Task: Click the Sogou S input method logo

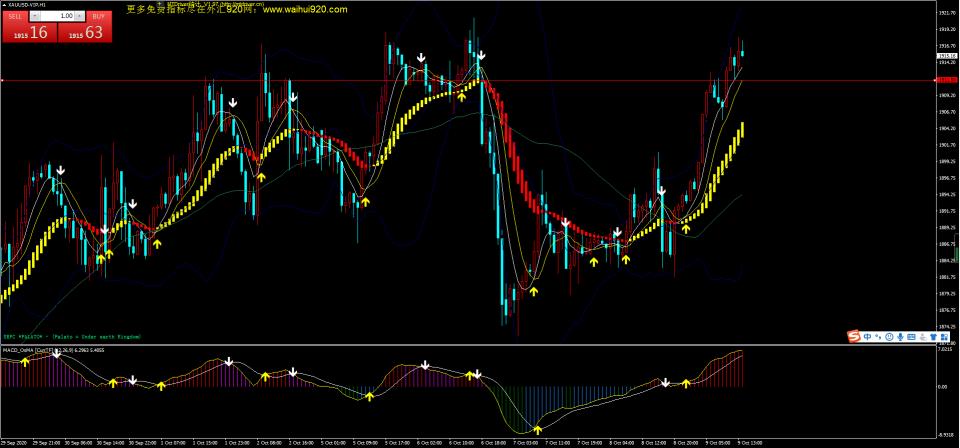Action: coord(854,337)
